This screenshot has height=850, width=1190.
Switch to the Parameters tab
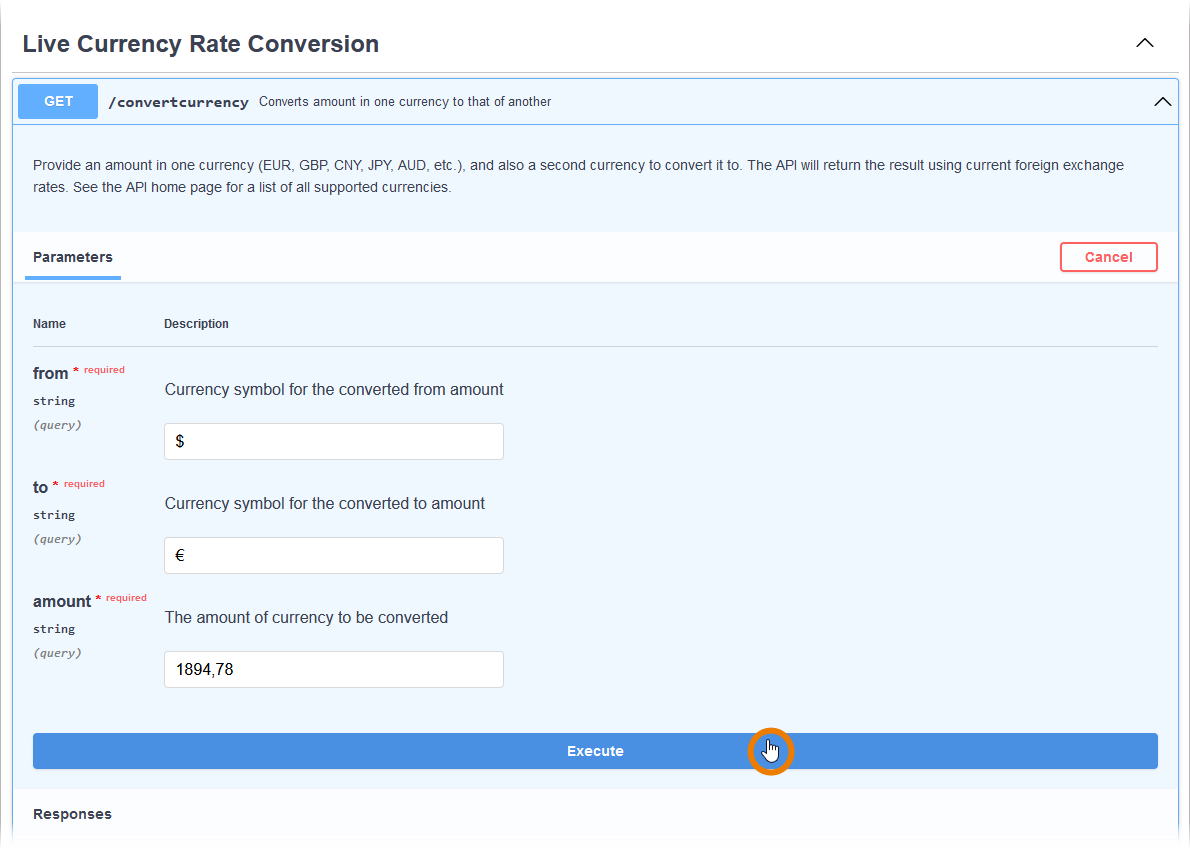[x=72, y=256]
